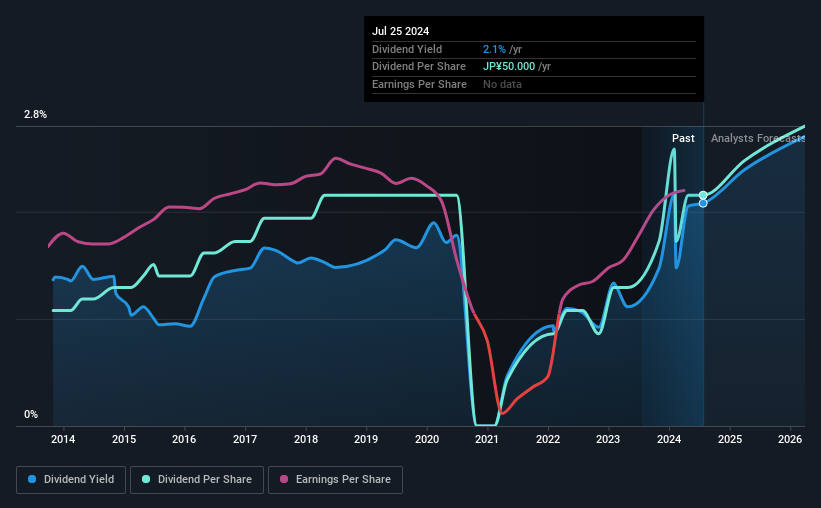Click the Past region label
The image size is (821, 508).
coord(683,138)
